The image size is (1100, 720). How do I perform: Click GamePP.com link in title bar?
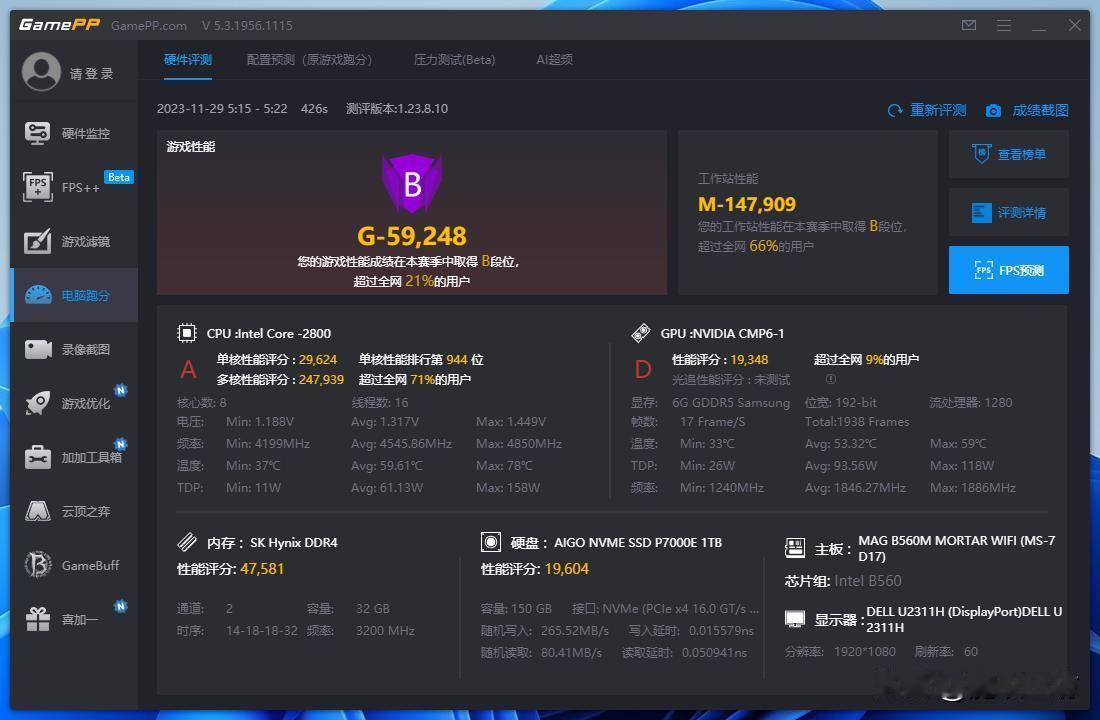[149, 26]
